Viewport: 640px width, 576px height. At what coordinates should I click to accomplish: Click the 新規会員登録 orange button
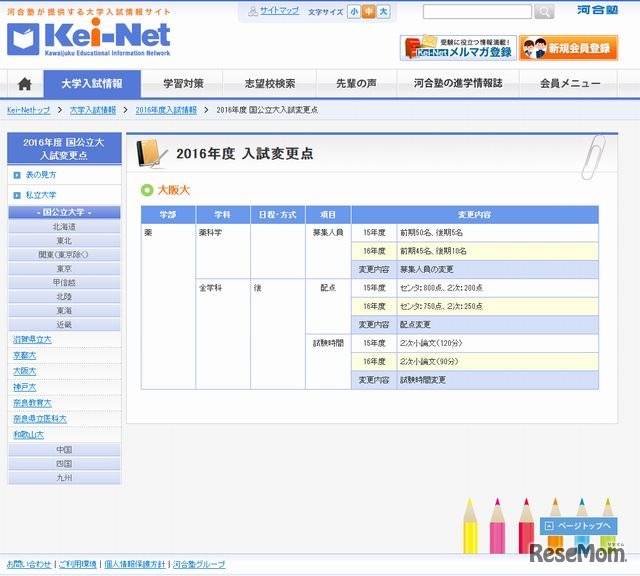pyautogui.click(x=569, y=48)
